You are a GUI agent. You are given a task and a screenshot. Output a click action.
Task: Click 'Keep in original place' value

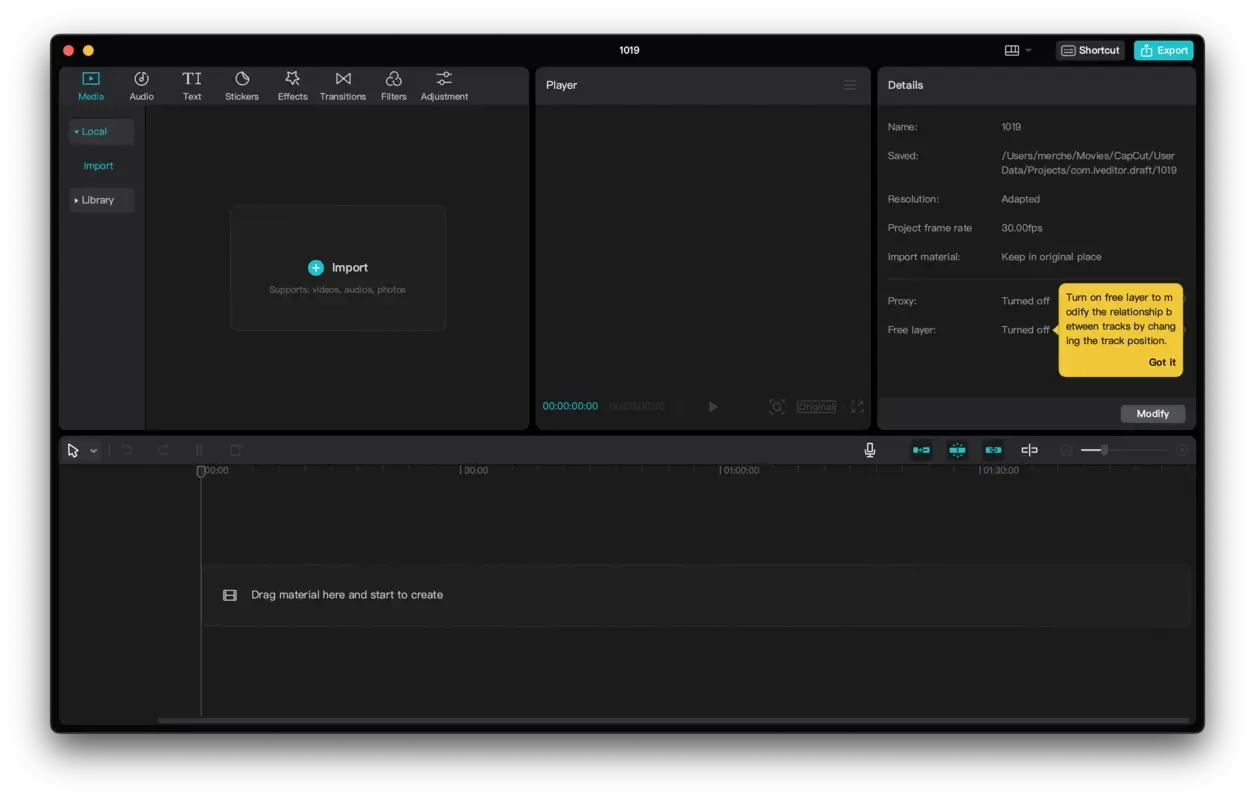point(1051,257)
